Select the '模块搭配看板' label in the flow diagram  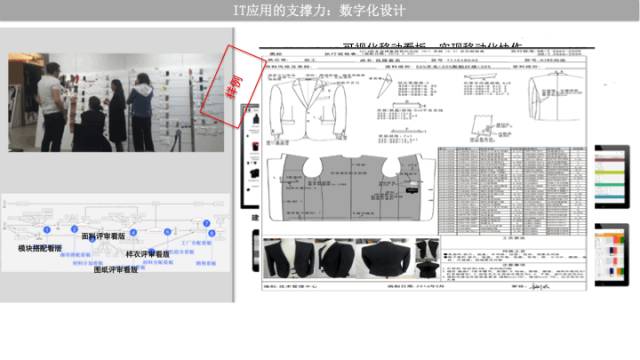[40, 248]
